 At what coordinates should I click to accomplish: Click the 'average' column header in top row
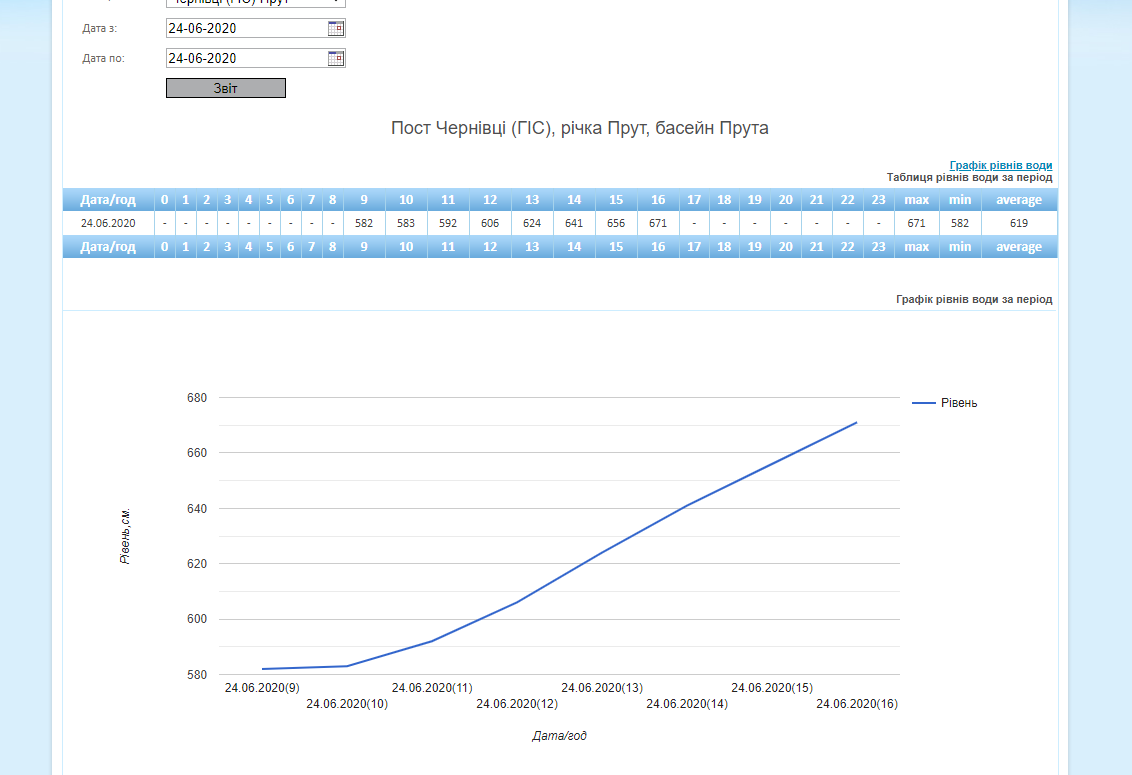(x=1019, y=200)
